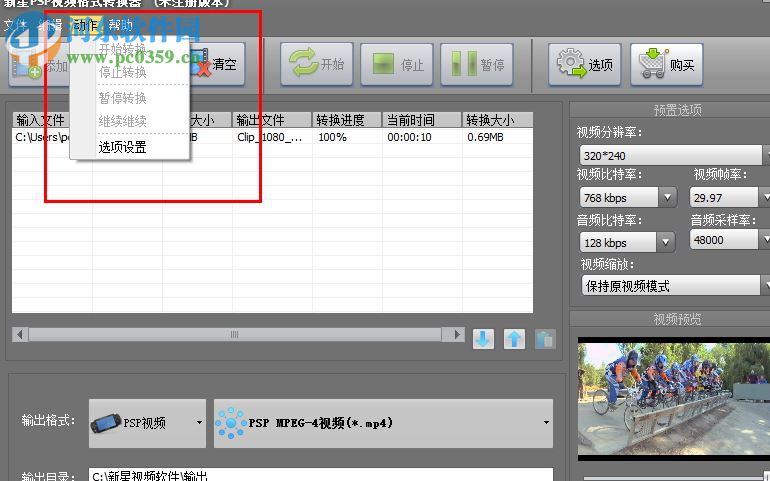Open the 选项 options gear button
This screenshot has width=770, height=481.
(x=585, y=64)
